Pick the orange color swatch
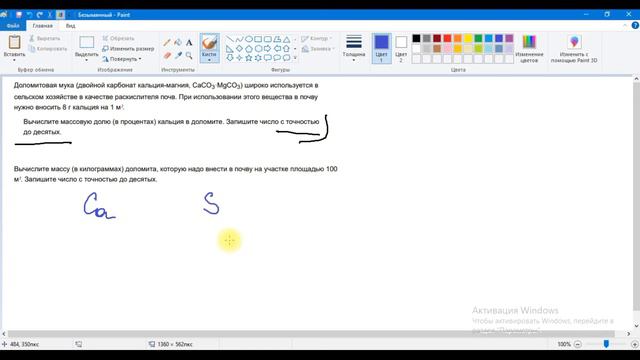The image size is (640, 360). [458, 38]
